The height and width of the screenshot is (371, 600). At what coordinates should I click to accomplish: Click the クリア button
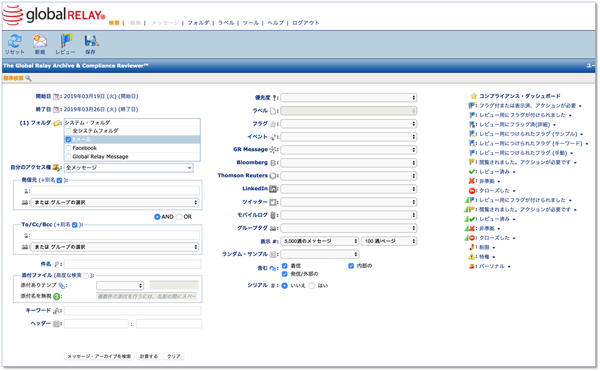(174, 356)
